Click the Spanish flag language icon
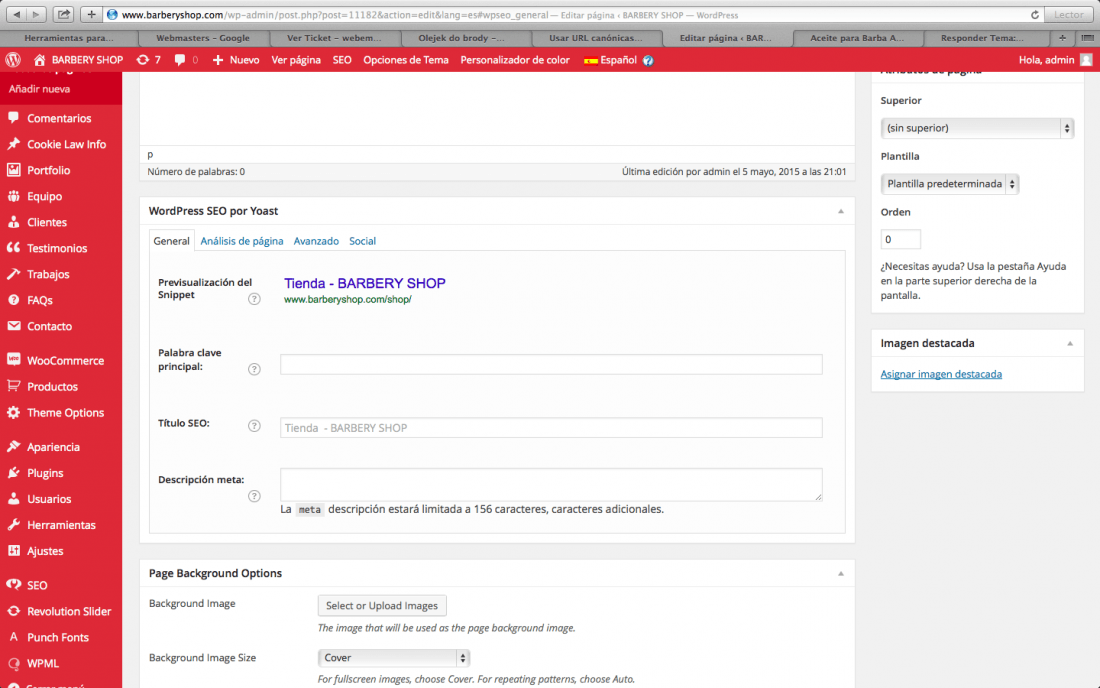The width and height of the screenshot is (1100, 688). (591, 60)
